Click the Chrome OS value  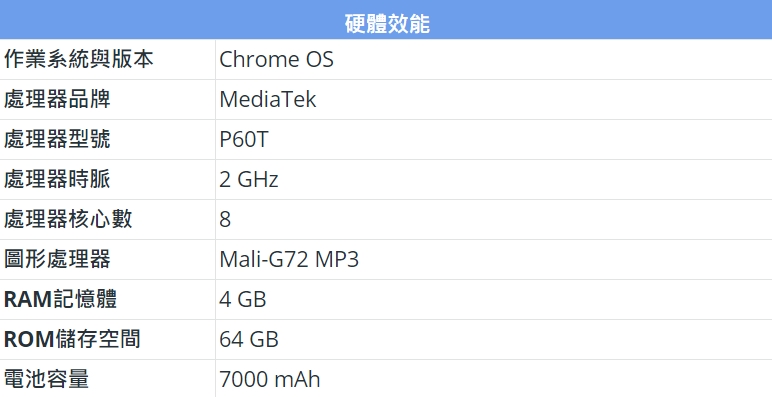pos(276,60)
